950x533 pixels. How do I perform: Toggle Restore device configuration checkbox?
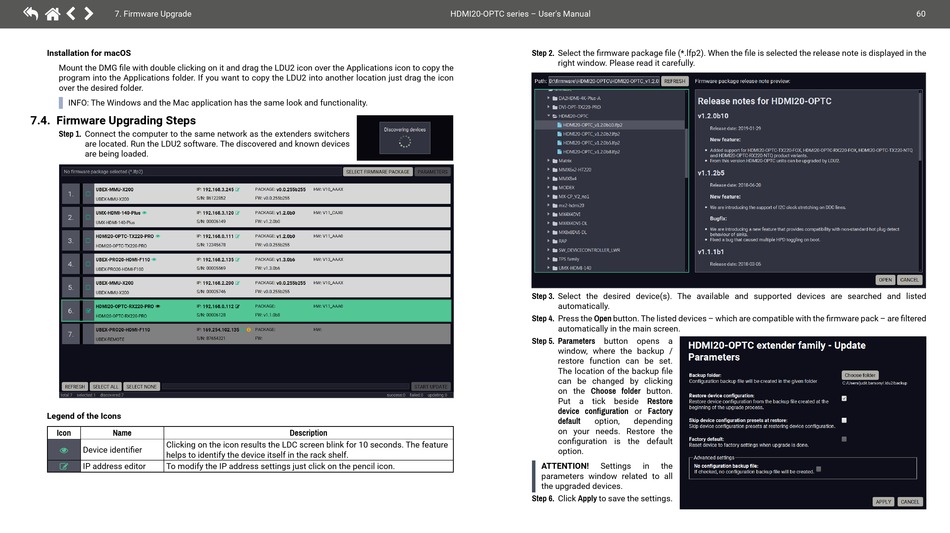click(x=844, y=399)
